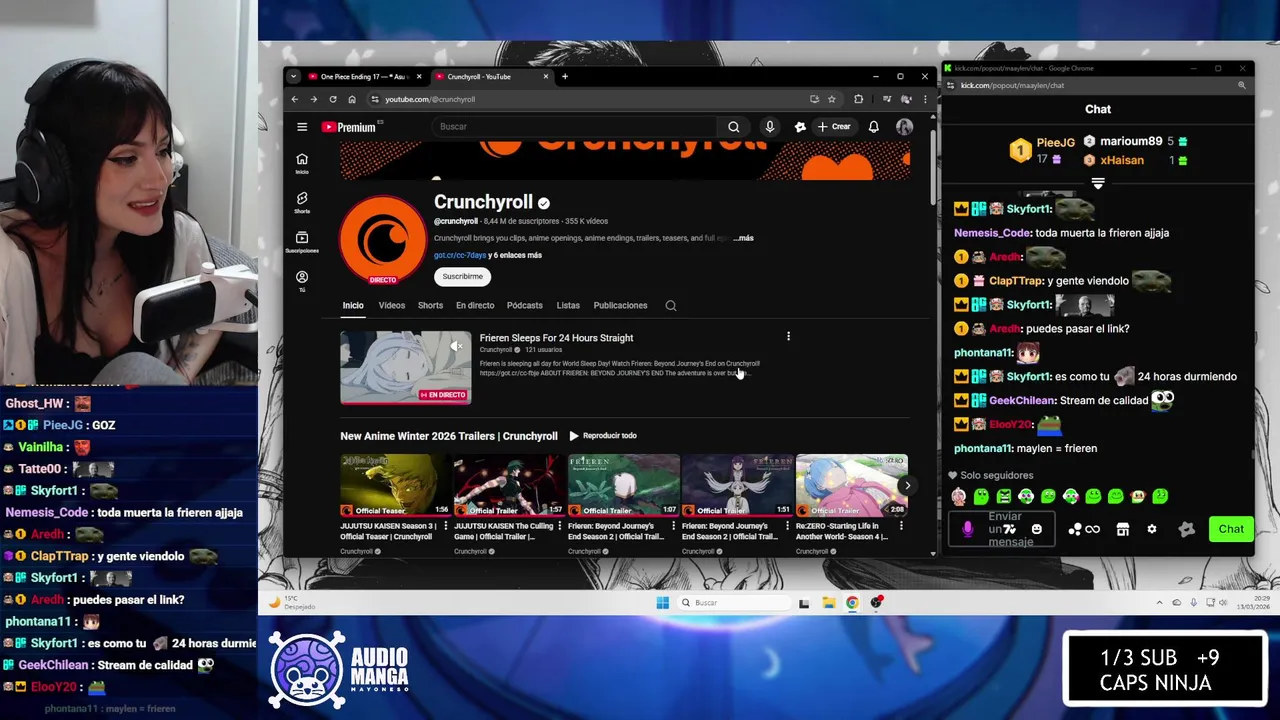This screenshot has height=720, width=1280.
Task: Click Nemesis_Code username in Kick chat
Action: (x=992, y=233)
